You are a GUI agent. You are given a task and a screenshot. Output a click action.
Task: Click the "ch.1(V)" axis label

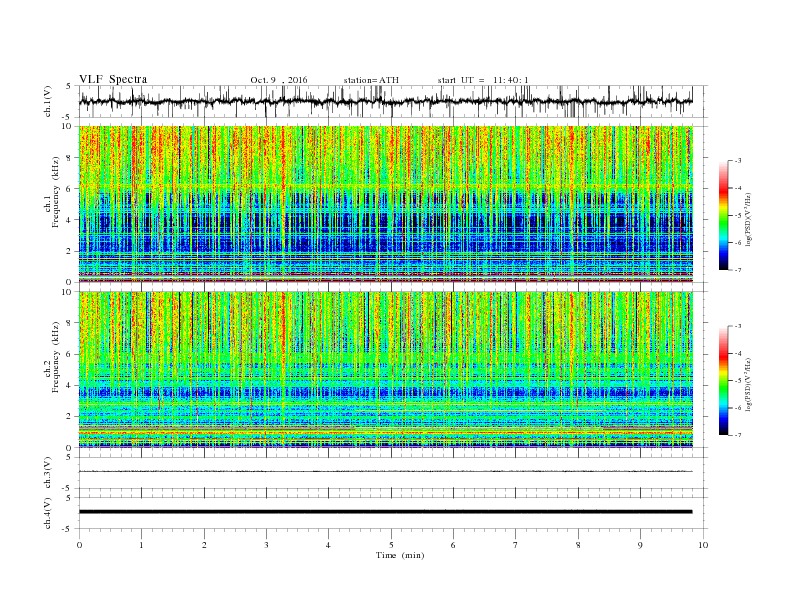point(48,101)
